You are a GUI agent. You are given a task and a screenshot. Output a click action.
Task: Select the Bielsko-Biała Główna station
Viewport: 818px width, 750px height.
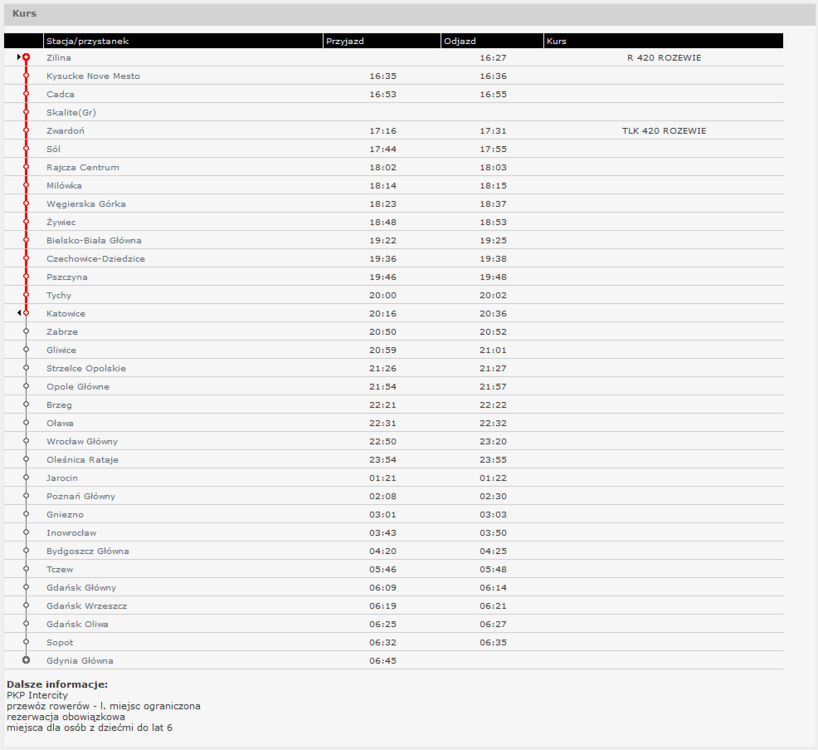coord(94,240)
